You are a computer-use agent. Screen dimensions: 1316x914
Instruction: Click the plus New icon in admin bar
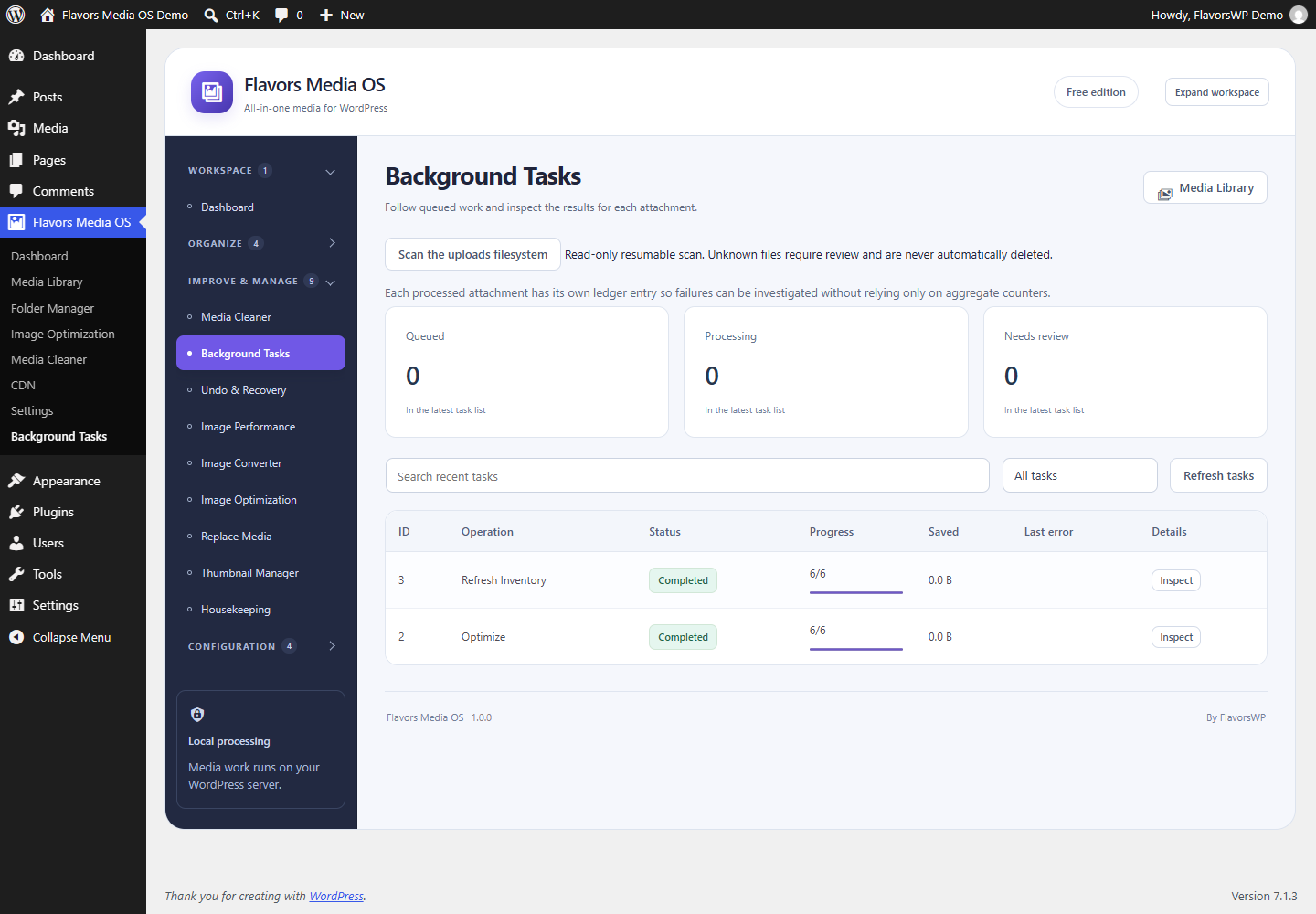click(x=326, y=15)
